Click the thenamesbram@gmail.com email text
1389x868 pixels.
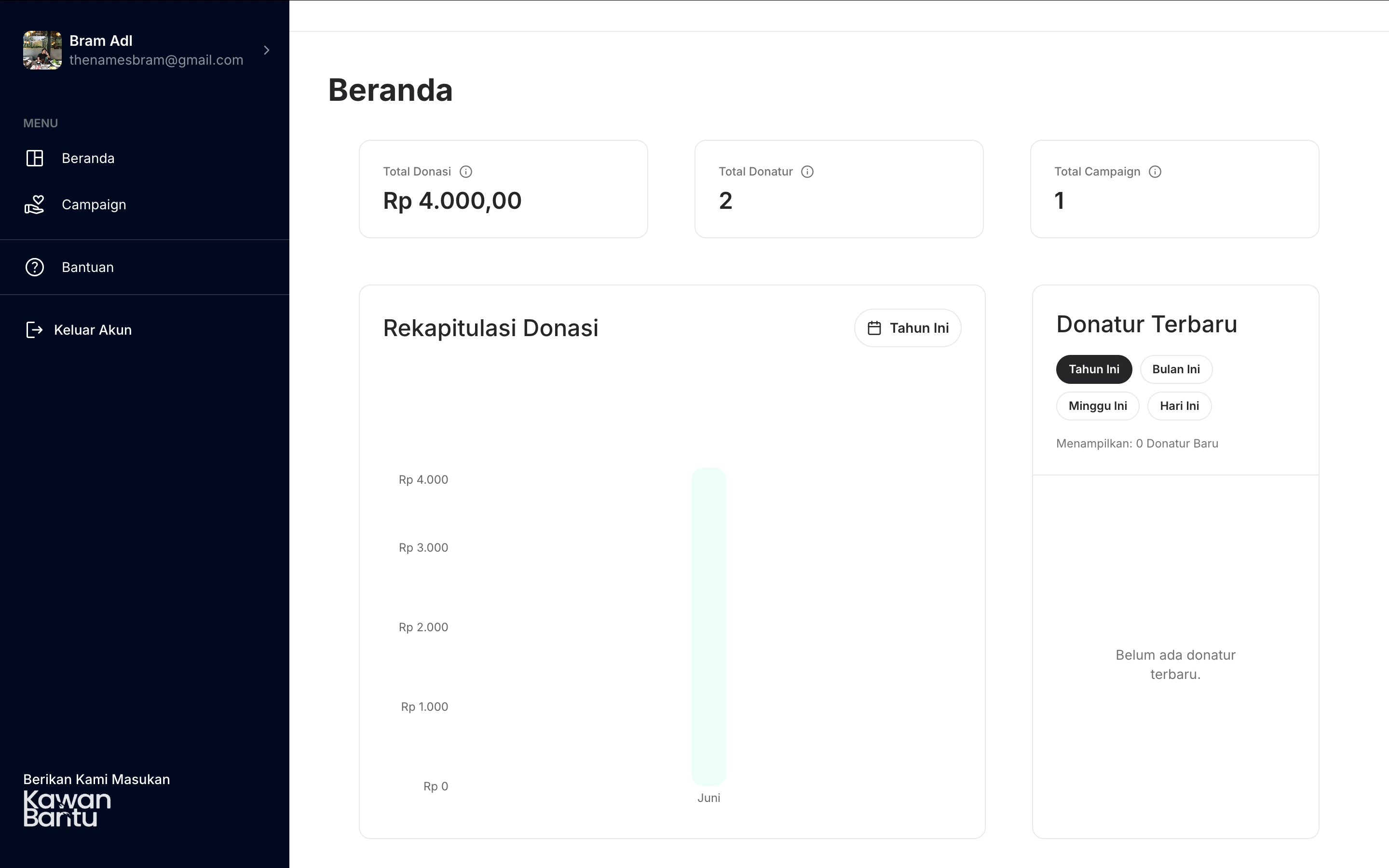156,60
